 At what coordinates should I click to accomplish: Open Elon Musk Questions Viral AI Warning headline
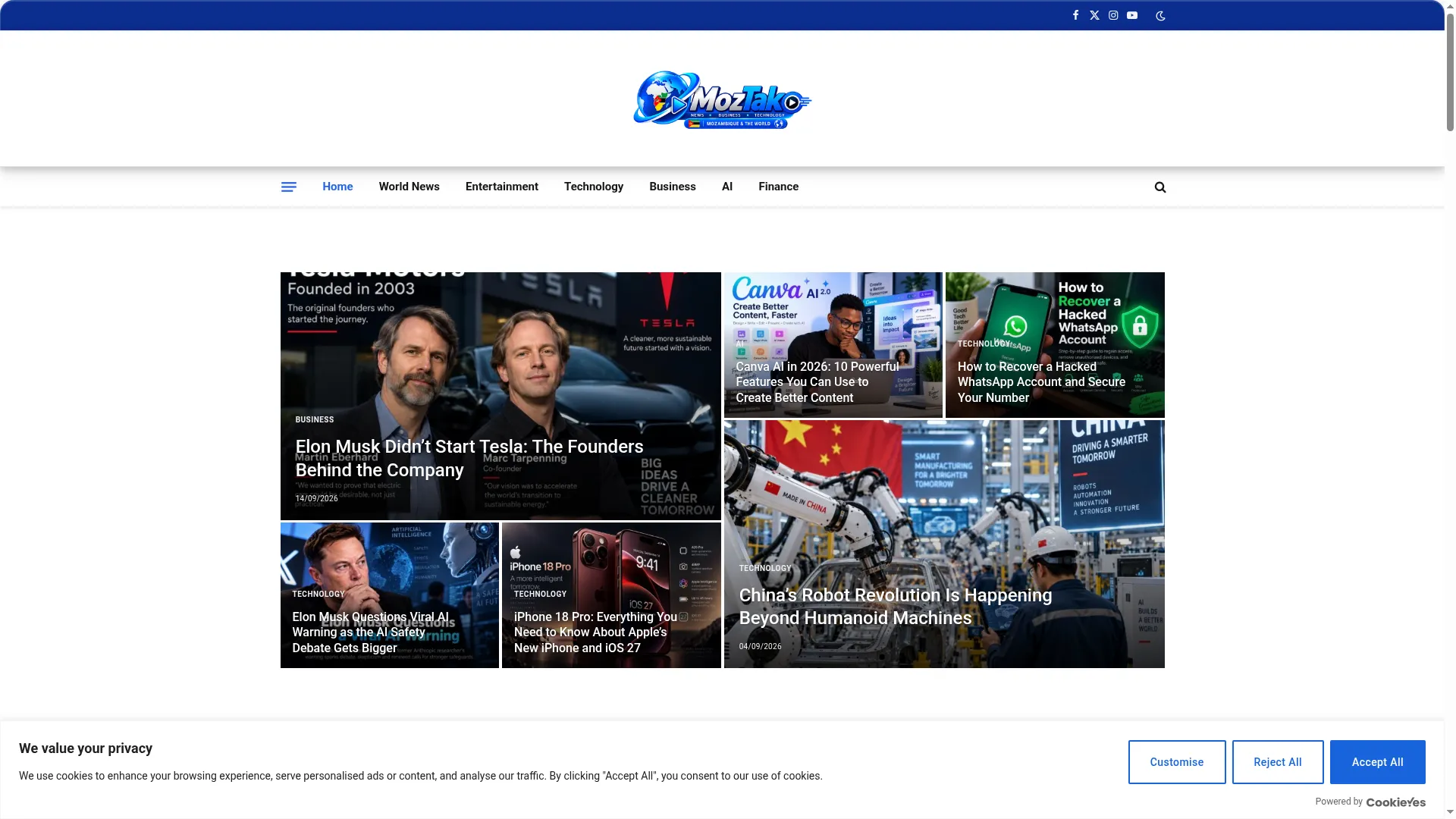(370, 632)
